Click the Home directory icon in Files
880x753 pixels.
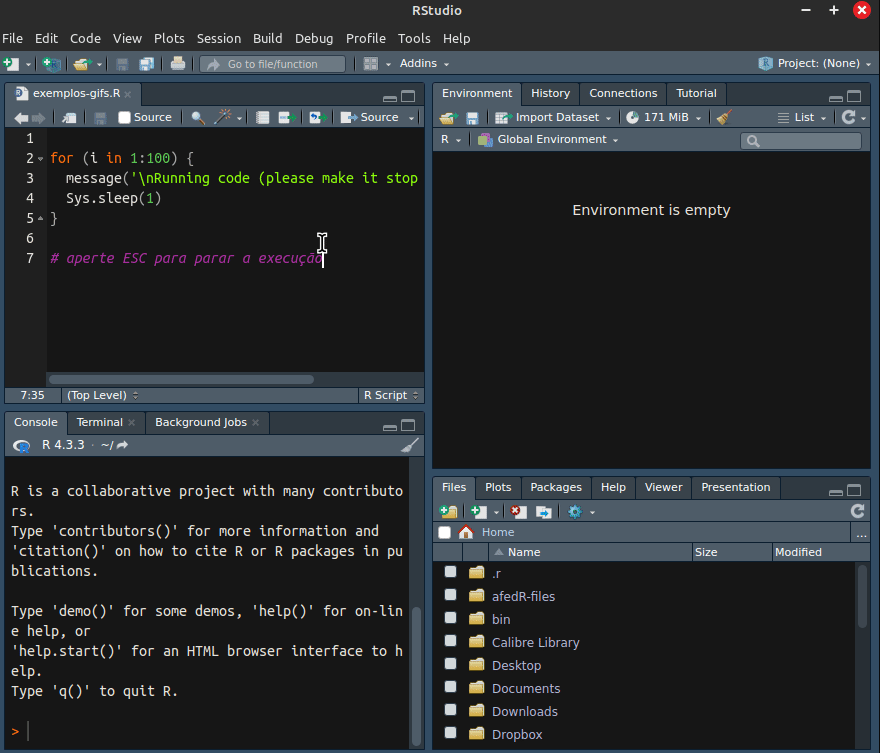pos(466,532)
